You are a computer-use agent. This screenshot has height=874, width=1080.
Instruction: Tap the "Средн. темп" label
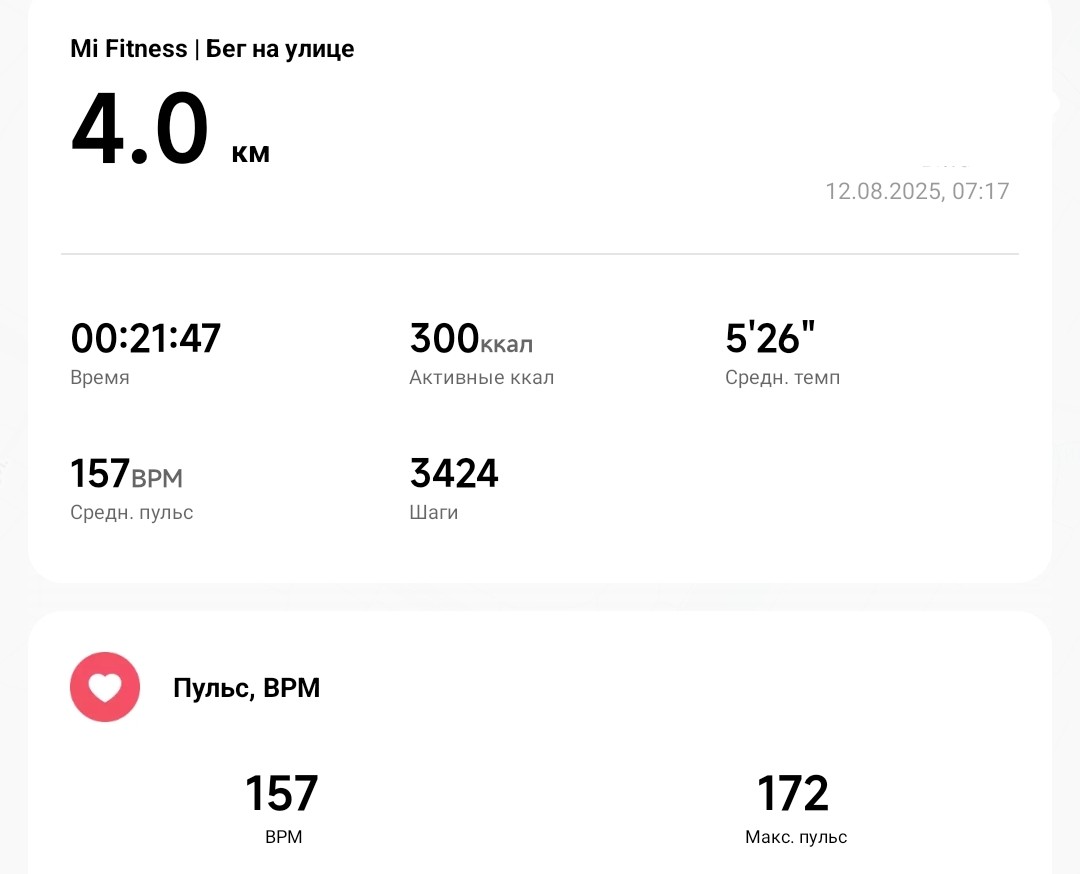[x=782, y=378]
